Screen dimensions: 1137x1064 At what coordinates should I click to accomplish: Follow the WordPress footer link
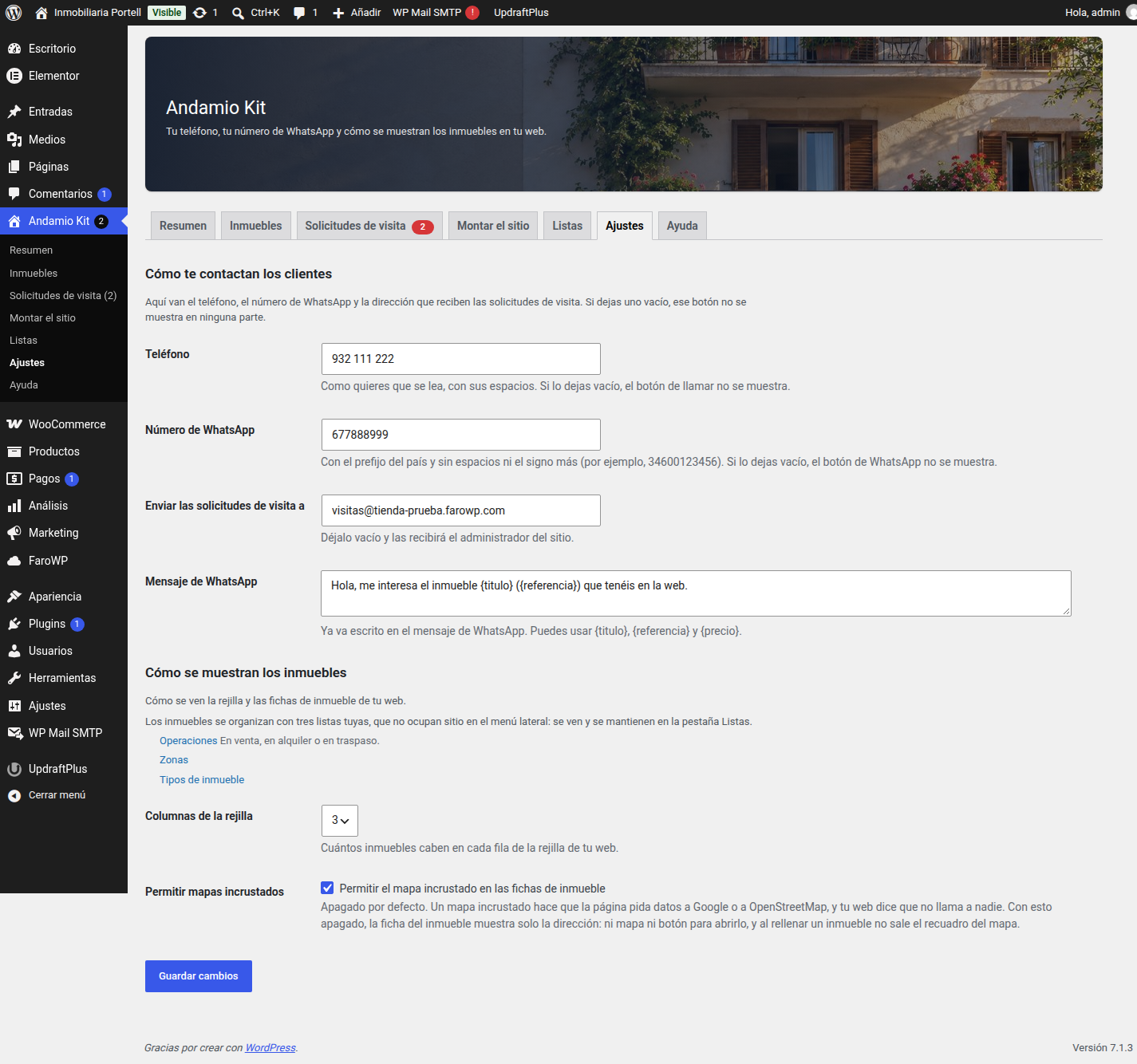[x=270, y=1048]
